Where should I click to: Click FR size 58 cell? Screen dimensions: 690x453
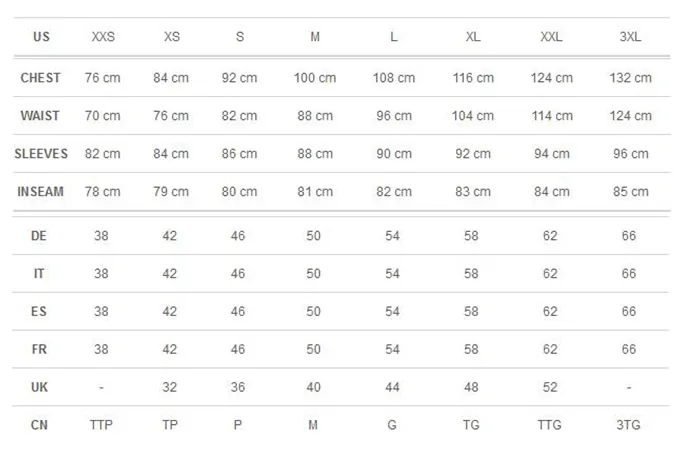click(471, 349)
